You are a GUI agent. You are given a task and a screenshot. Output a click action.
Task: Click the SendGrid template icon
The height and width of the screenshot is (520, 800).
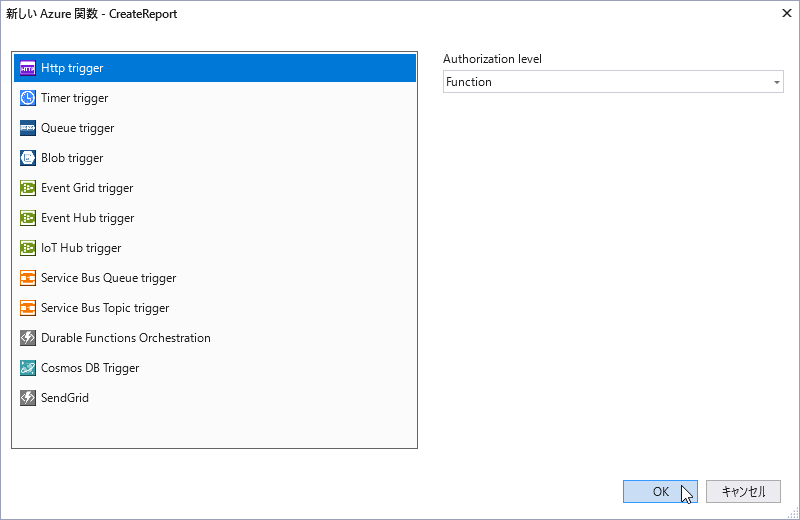pos(28,398)
